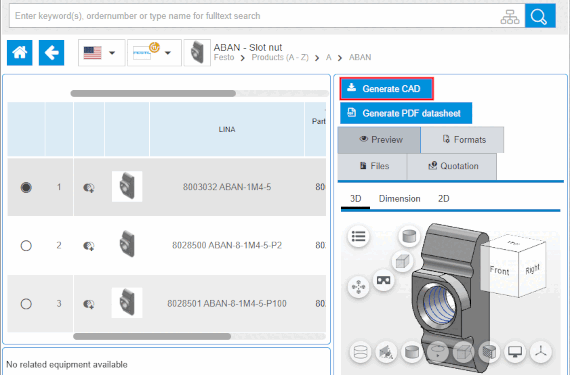570x375 pixels.
Task: Select radio button for row 3
Action: (x=26, y=304)
